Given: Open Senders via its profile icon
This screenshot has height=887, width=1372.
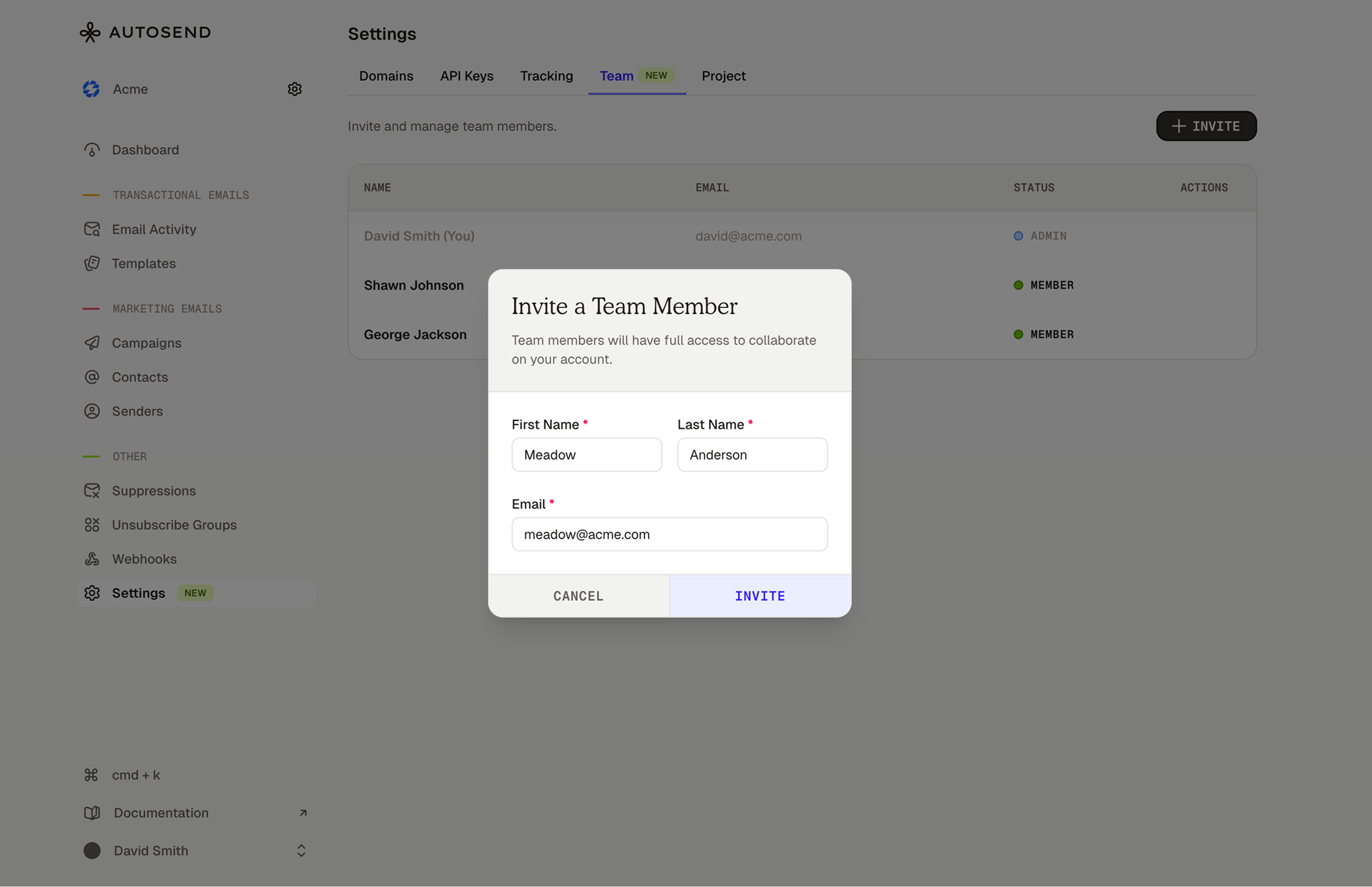Looking at the screenshot, I should pyautogui.click(x=92, y=411).
